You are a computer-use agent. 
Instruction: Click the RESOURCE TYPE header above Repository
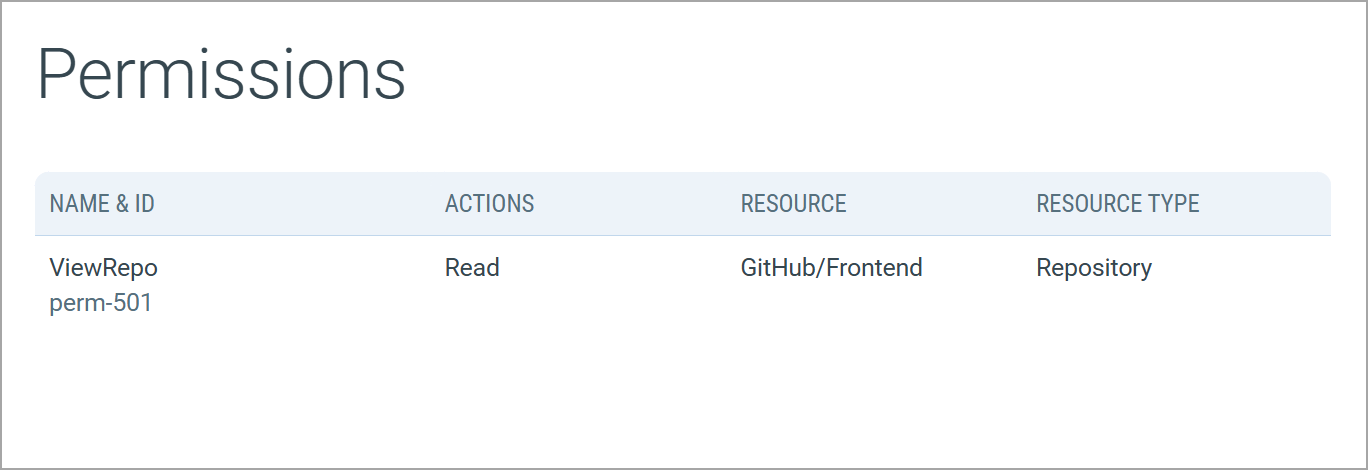[x=1117, y=204]
